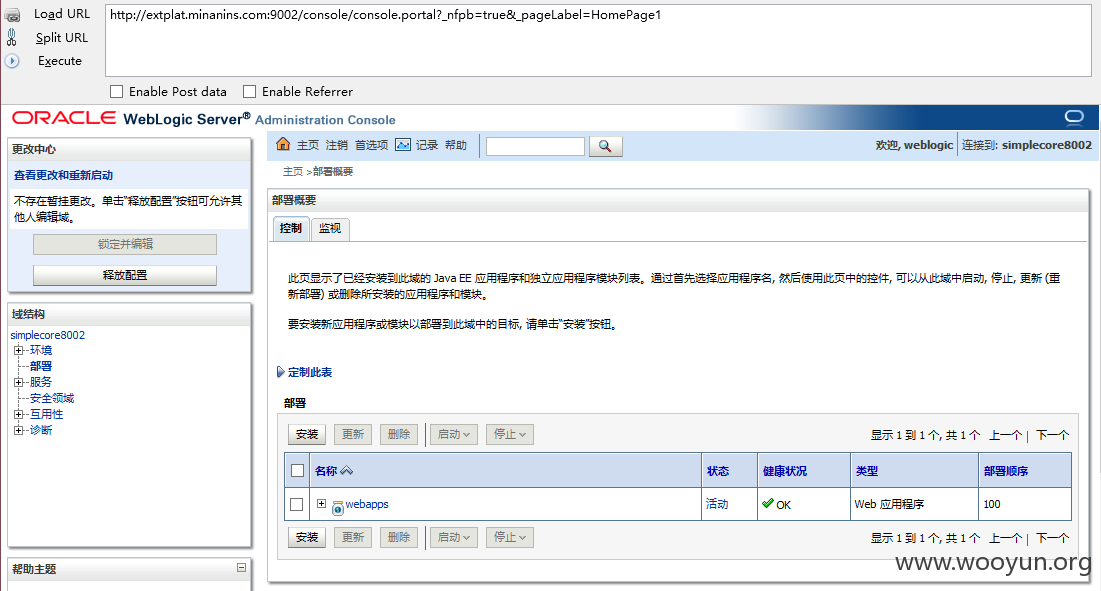Expand the 服务 tree node
1101x591 pixels.
click(18, 382)
